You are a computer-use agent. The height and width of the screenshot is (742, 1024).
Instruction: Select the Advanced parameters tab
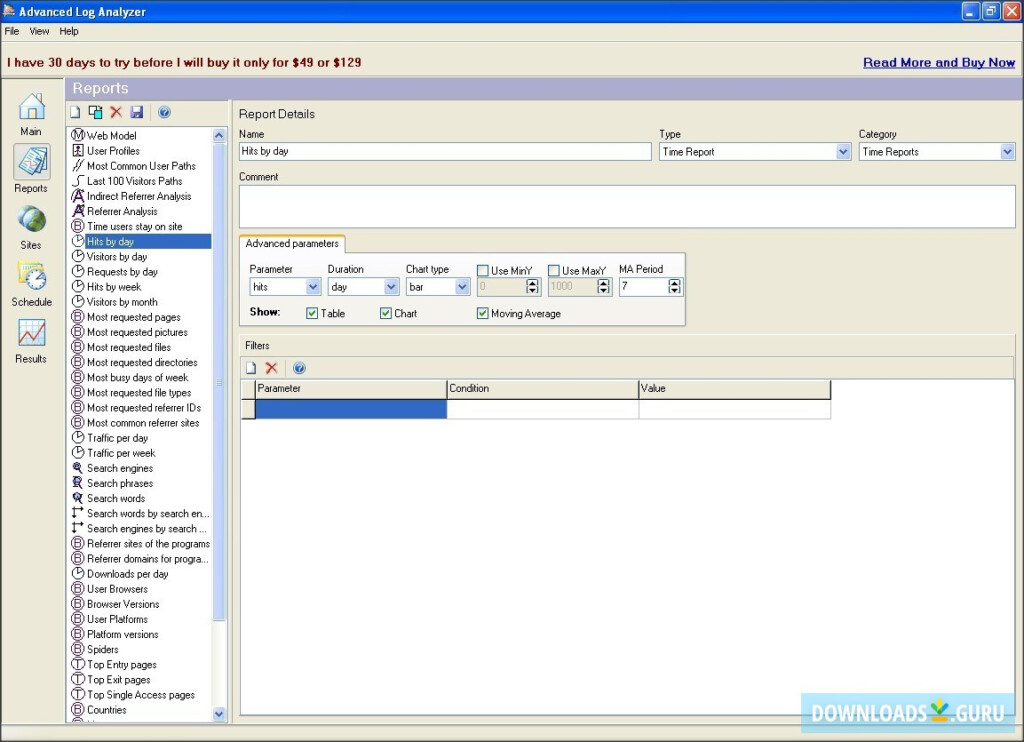tap(292, 244)
